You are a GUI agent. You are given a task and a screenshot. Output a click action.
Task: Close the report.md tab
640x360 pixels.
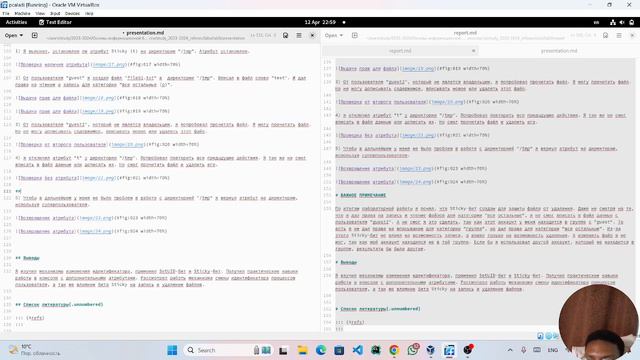pos(473,51)
